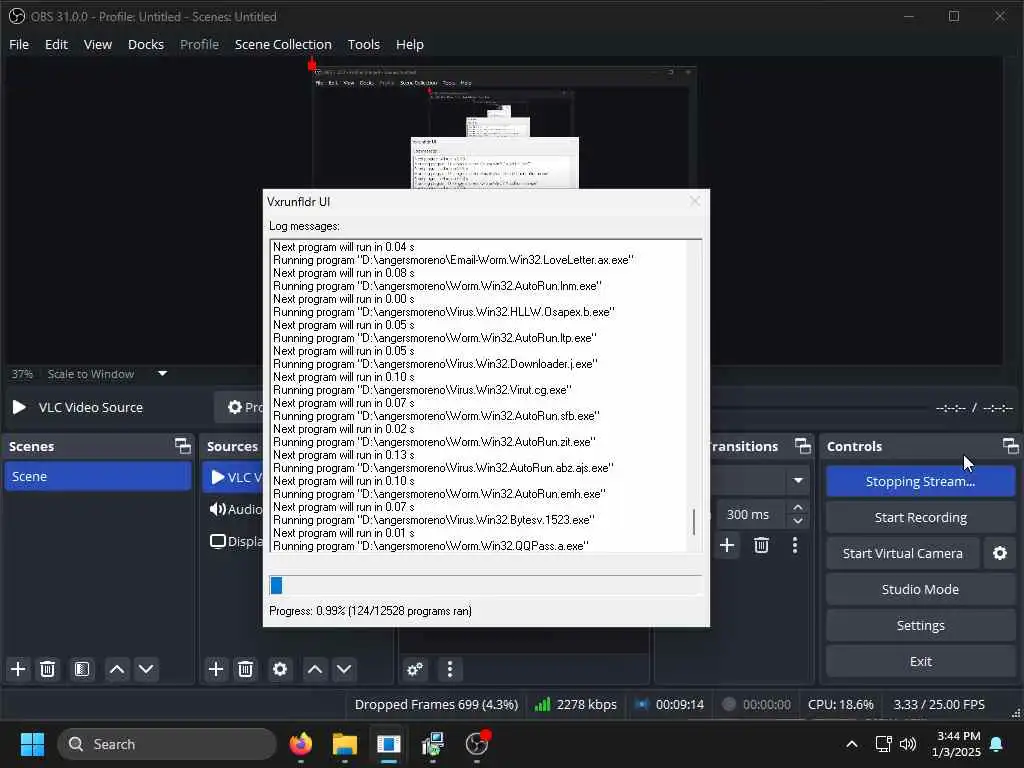
Task: Open the View menu
Action: point(98,44)
